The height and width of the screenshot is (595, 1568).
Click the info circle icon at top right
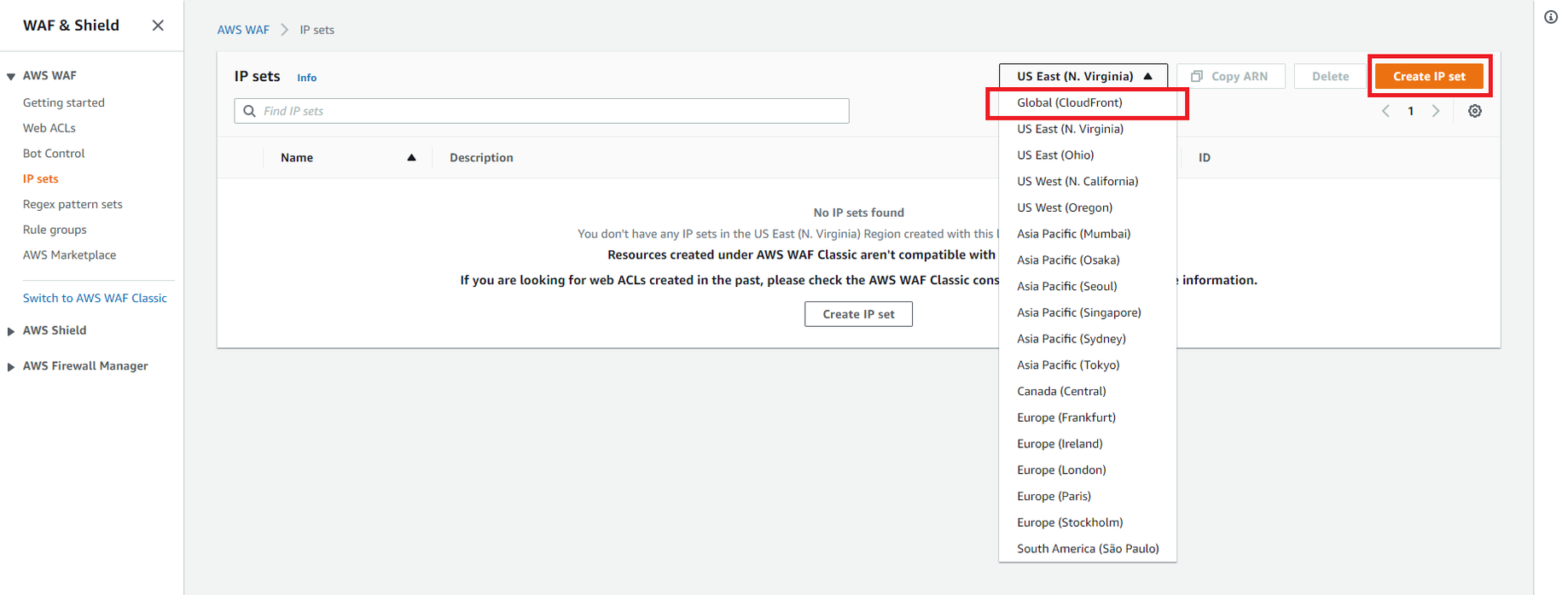(x=1550, y=17)
